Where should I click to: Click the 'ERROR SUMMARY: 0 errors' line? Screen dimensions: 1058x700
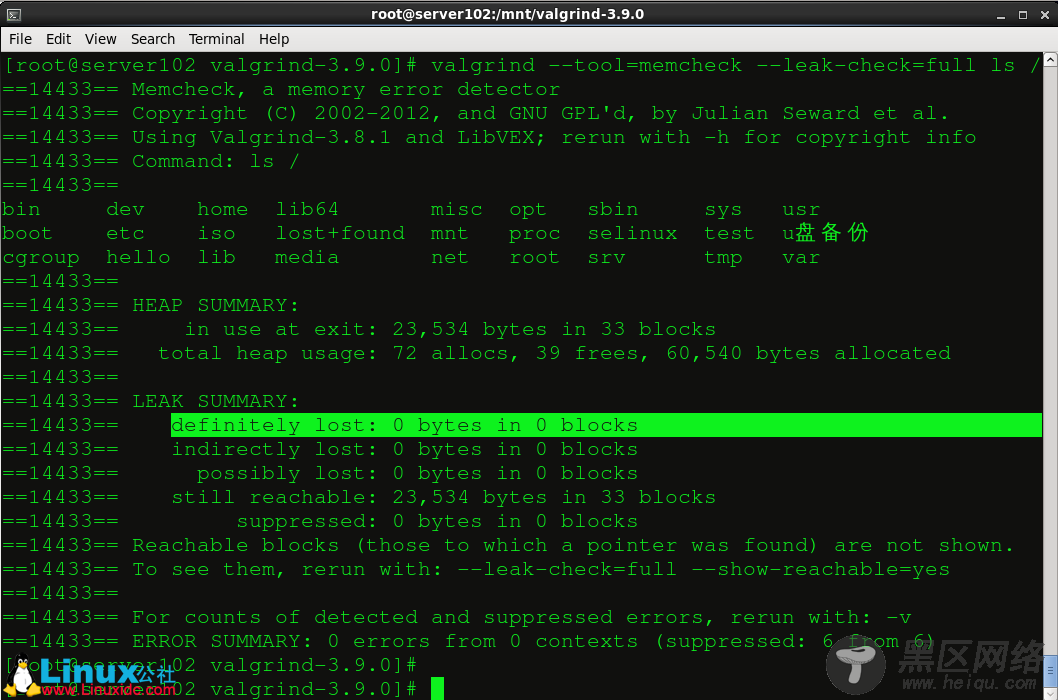click(x=533, y=641)
